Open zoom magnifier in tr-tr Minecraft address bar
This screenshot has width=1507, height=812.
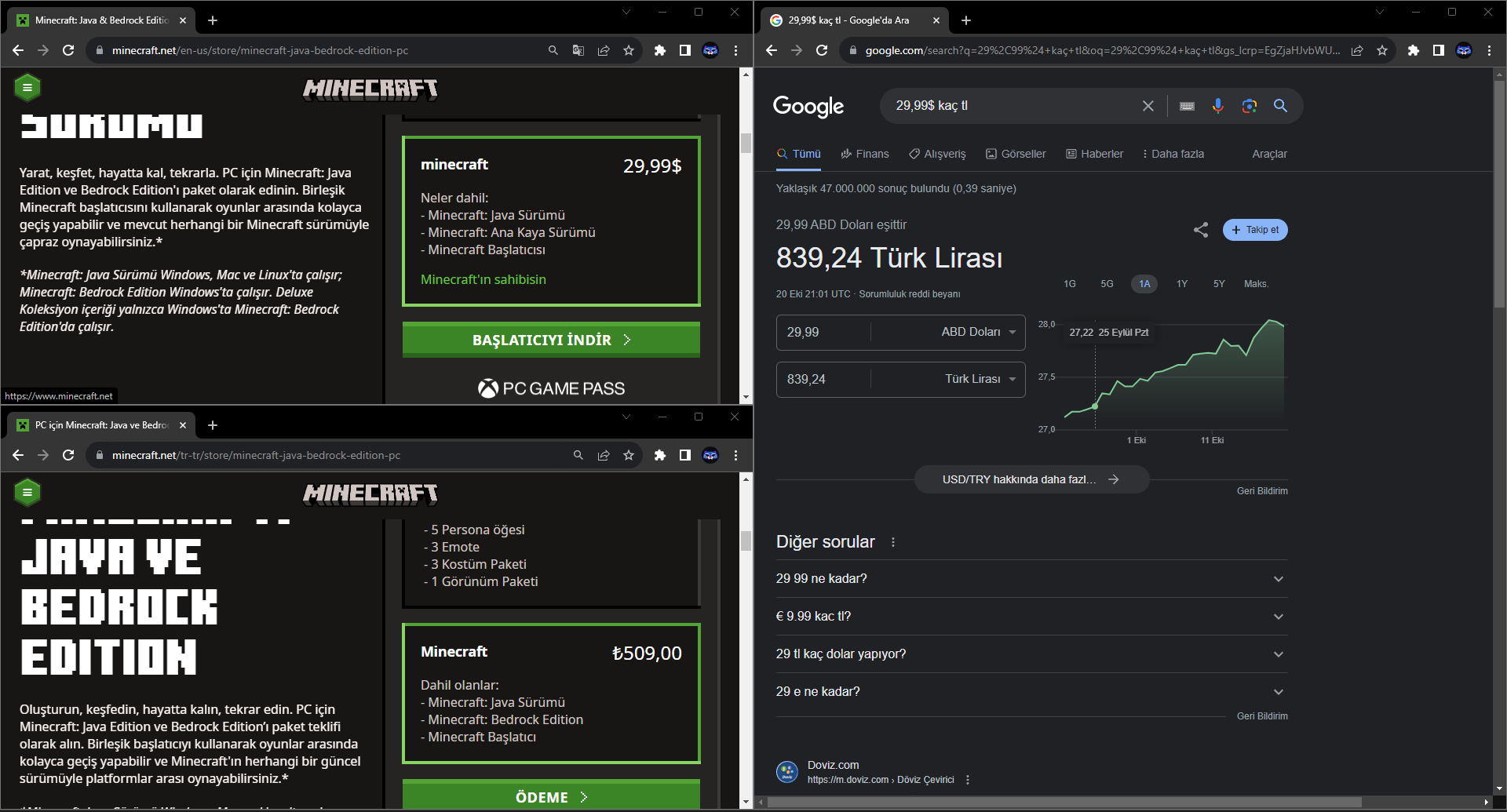click(x=578, y=455)
